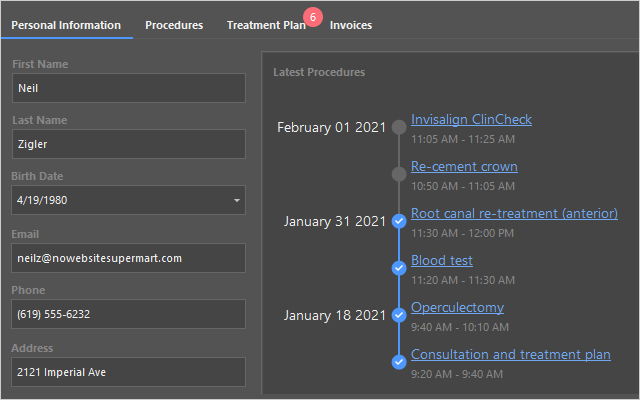This screenshot has width=640, height=400.
Task: Open the Operculectomy procedure link
Action: tap(457, 307)
